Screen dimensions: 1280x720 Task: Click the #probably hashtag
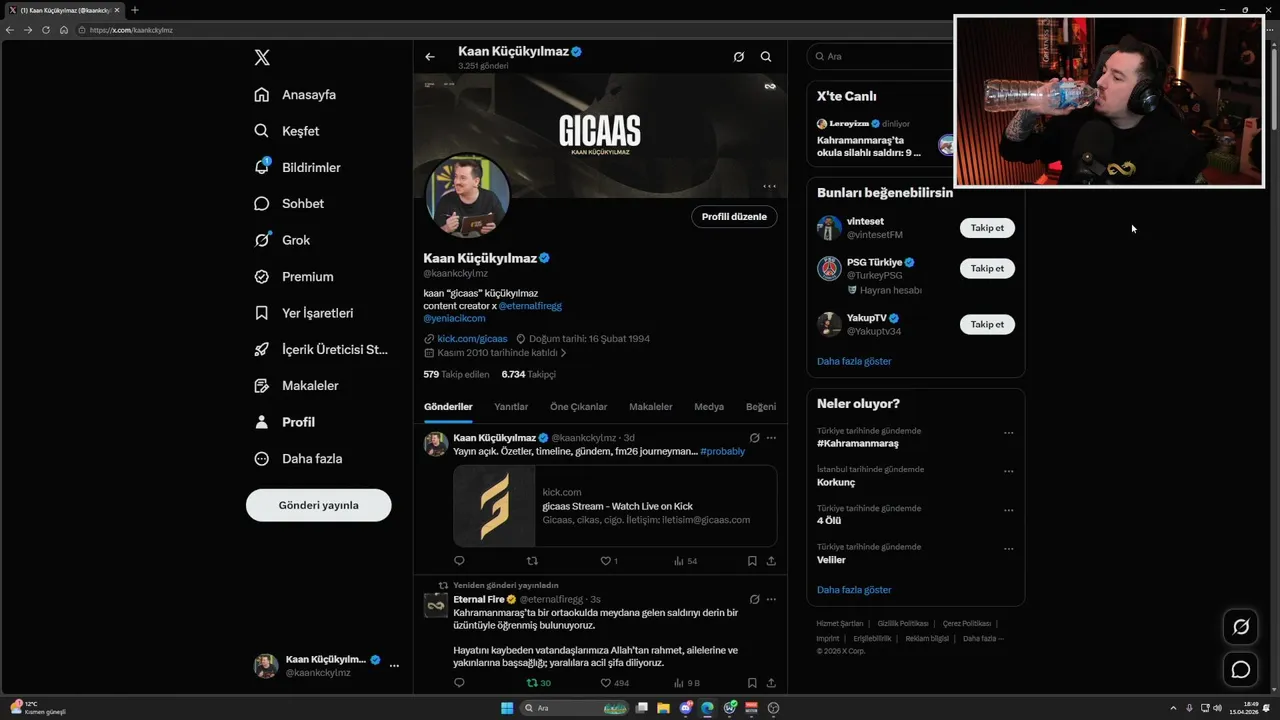coord(723,451)
